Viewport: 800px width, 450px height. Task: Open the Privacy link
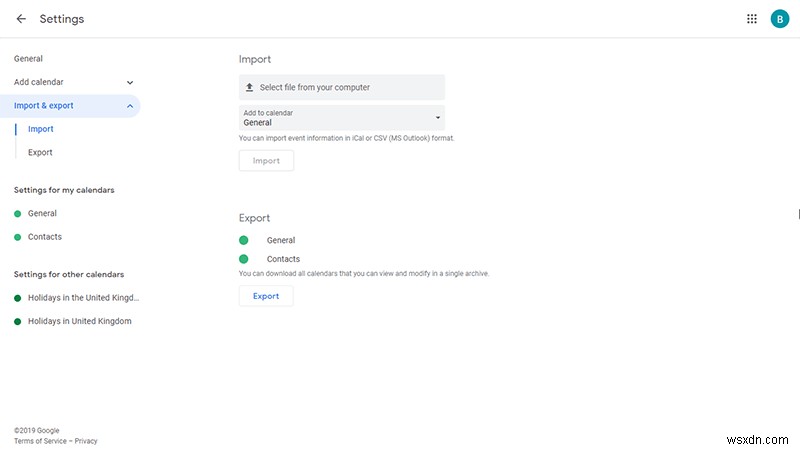[x=86, y=441]
